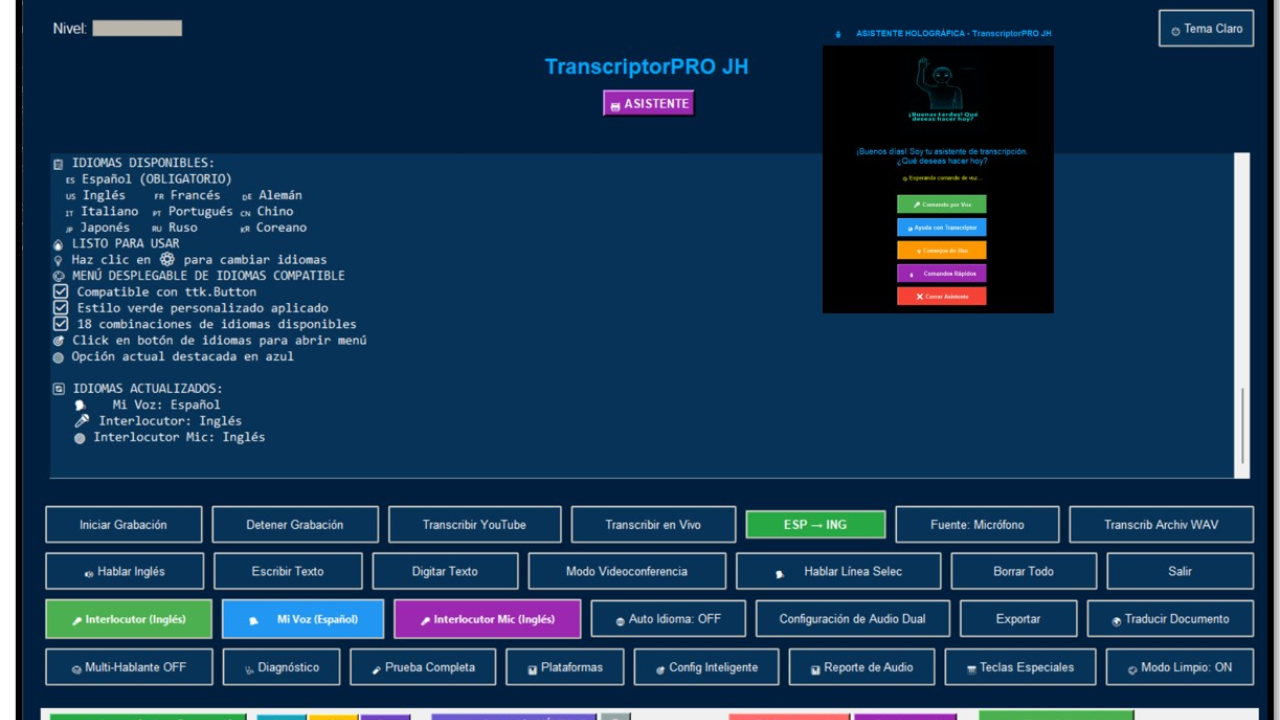Select Comandos Rápidos in assistant panel

click(941, 273)
